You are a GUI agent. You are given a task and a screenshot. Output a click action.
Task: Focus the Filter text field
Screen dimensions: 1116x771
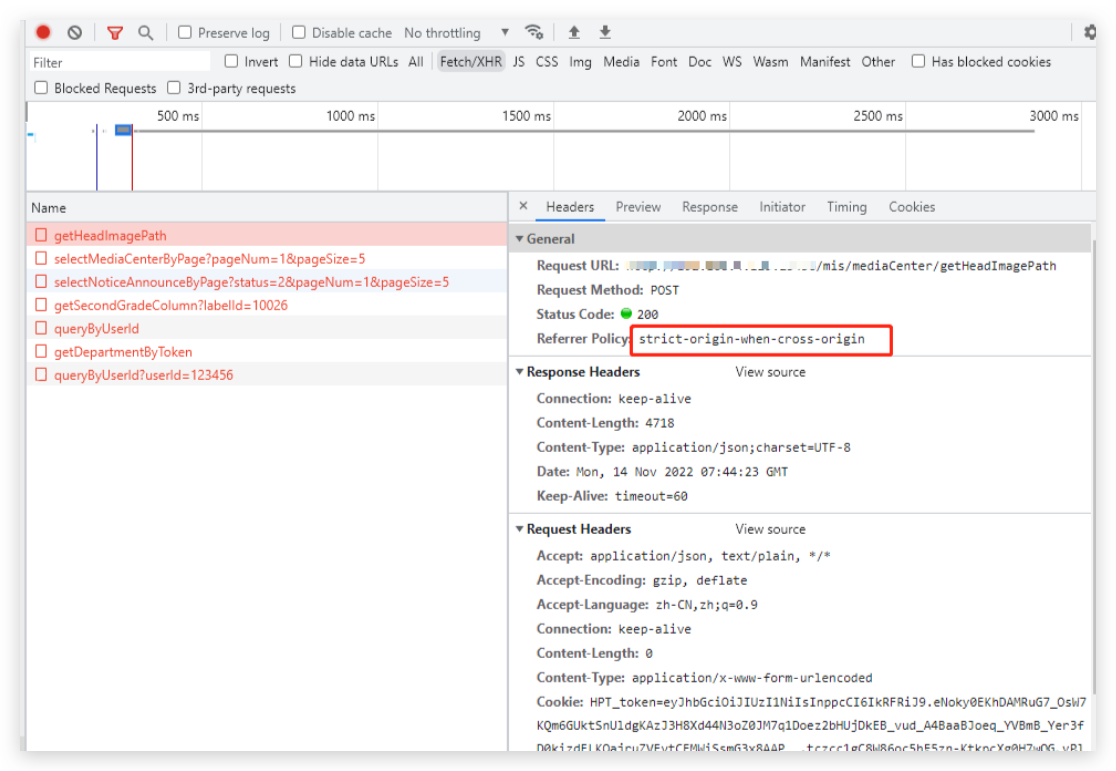tap(120, 62)
